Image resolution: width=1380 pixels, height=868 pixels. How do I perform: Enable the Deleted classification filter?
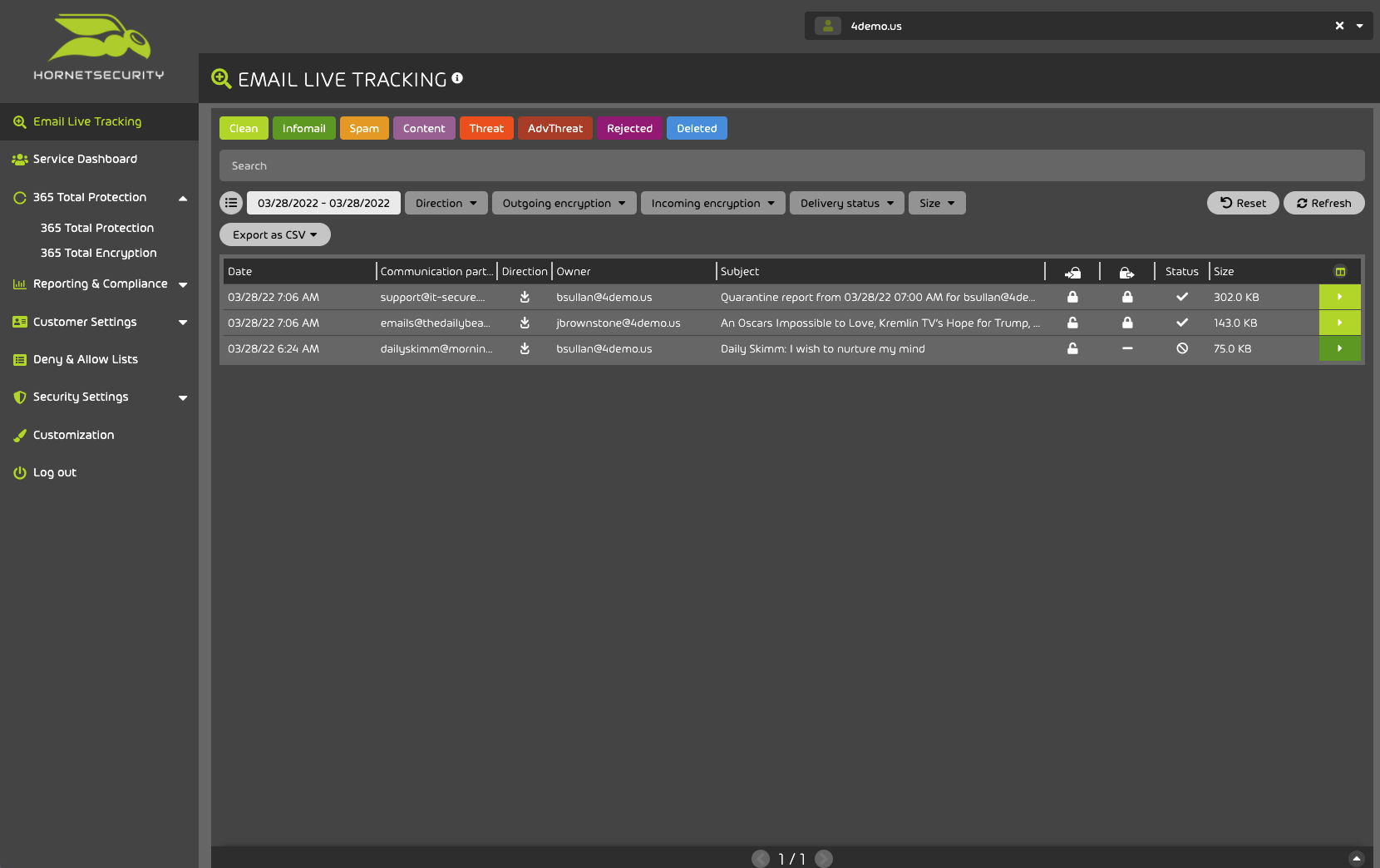coord(697,128)
